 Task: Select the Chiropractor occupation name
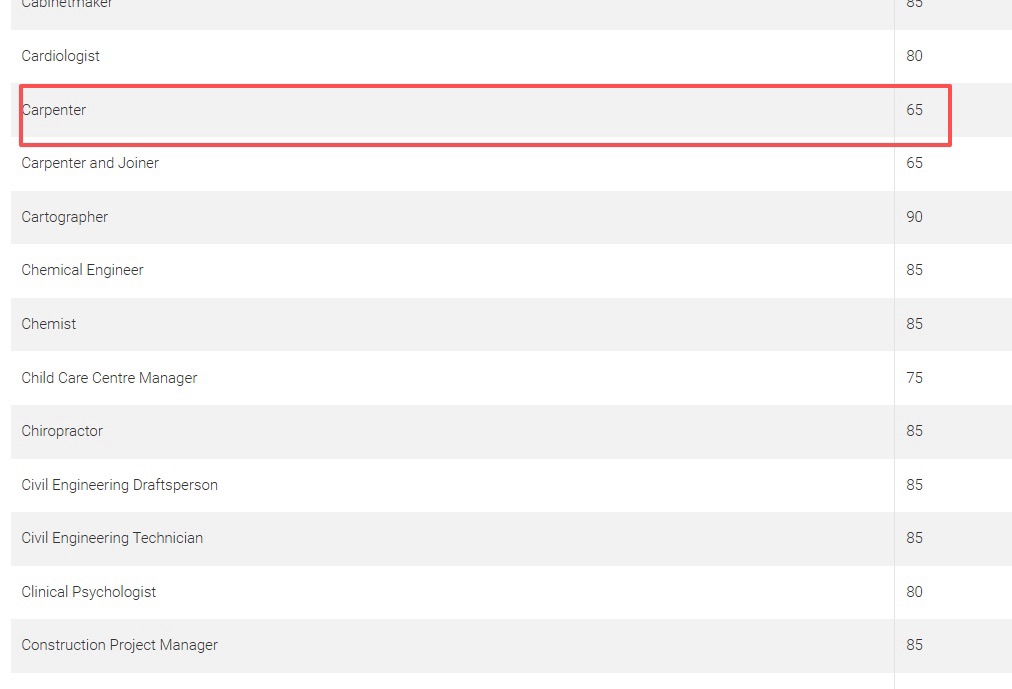pos(62,431)
